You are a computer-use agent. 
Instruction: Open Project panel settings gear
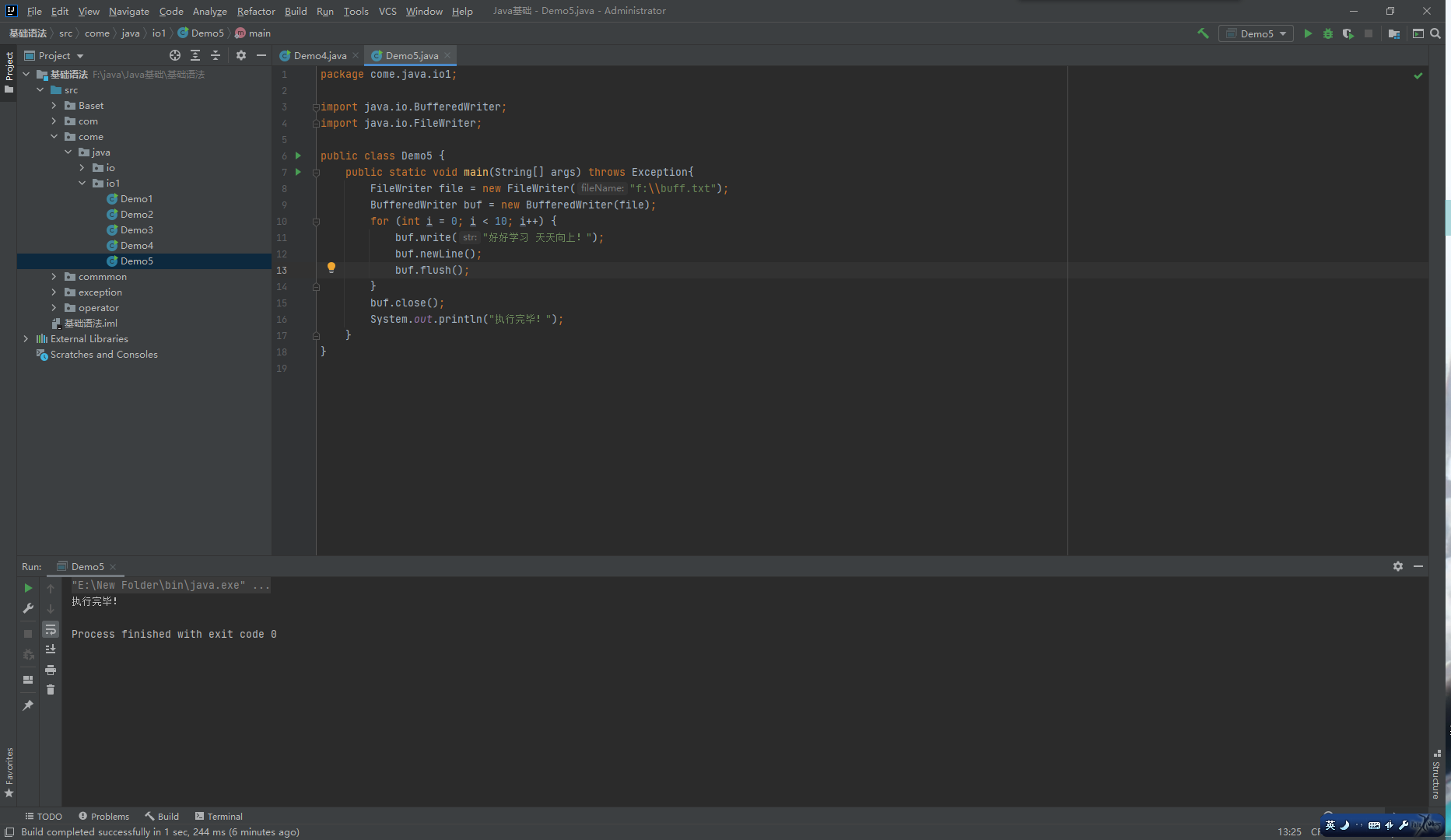[241, 55]
